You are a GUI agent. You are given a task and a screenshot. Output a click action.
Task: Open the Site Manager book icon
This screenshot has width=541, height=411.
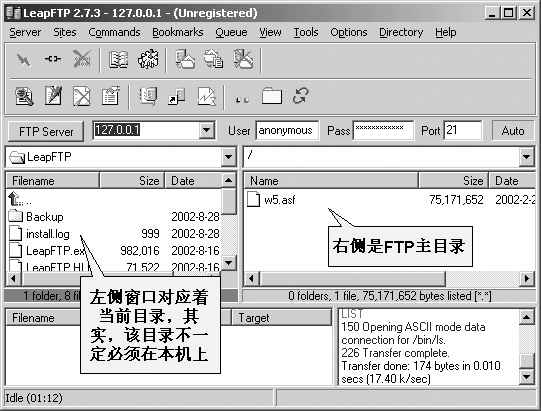(x=118, y=59)
